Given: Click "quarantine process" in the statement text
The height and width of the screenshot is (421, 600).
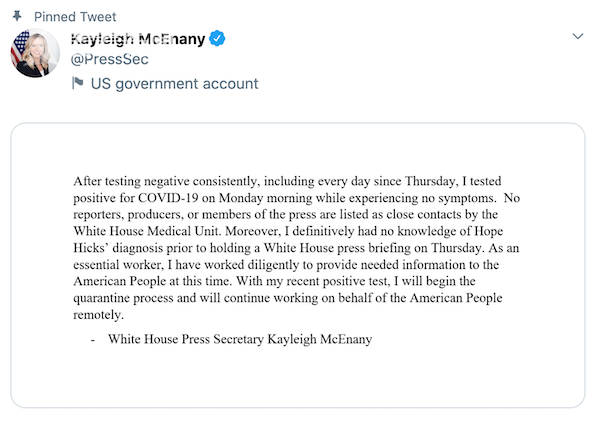Looking at the screenshot, I should 134,298.
